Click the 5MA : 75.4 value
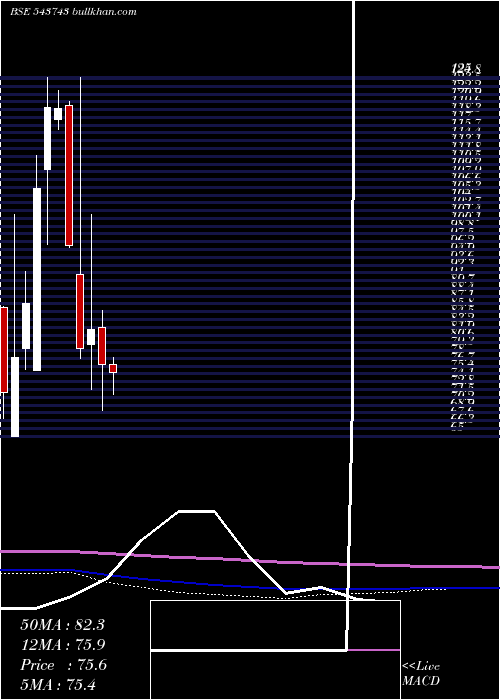Viewport: 500px width, 700px height. click(58, 684)
